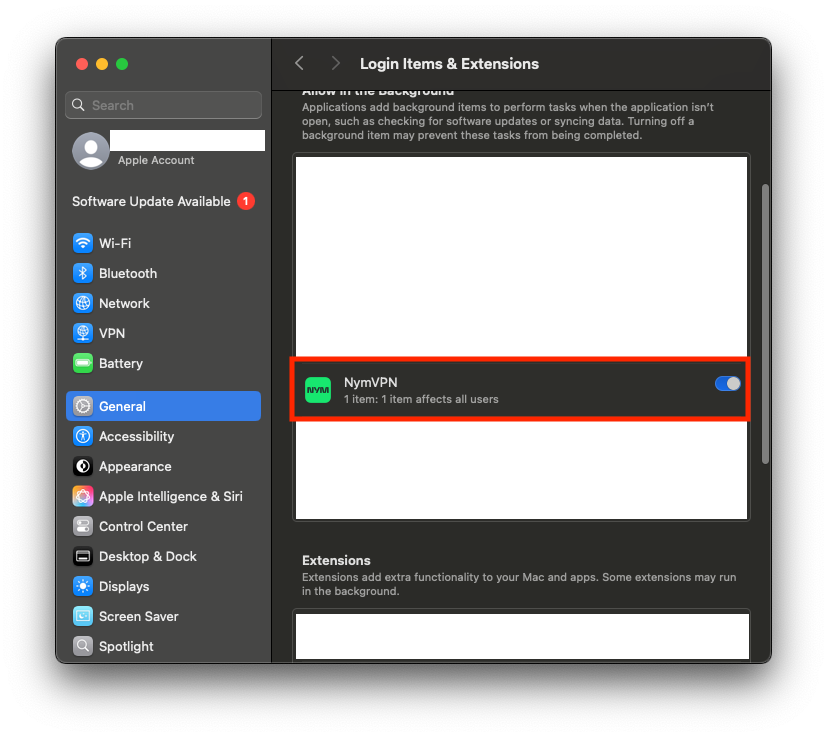Select Bluetooth in the sidebar
Screen dimensions: 827x737
pyautogui.click(x=128, y=273)
